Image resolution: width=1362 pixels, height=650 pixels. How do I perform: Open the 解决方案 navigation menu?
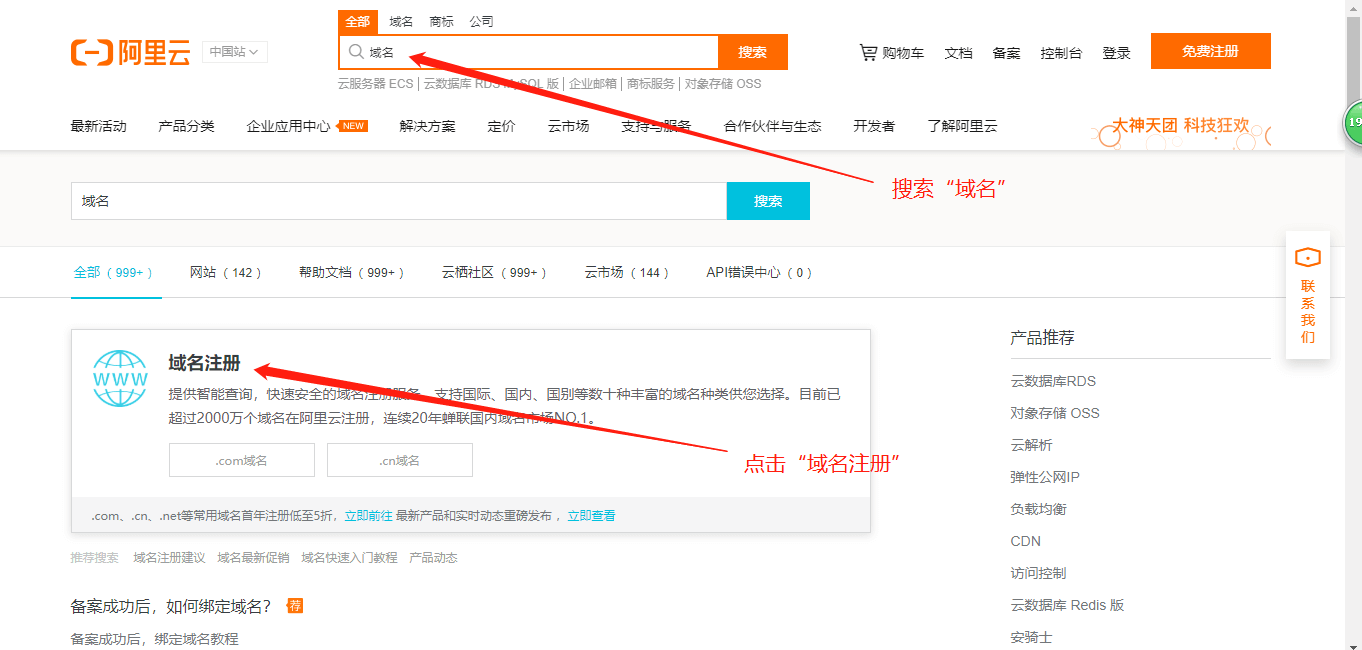(427, 126)
